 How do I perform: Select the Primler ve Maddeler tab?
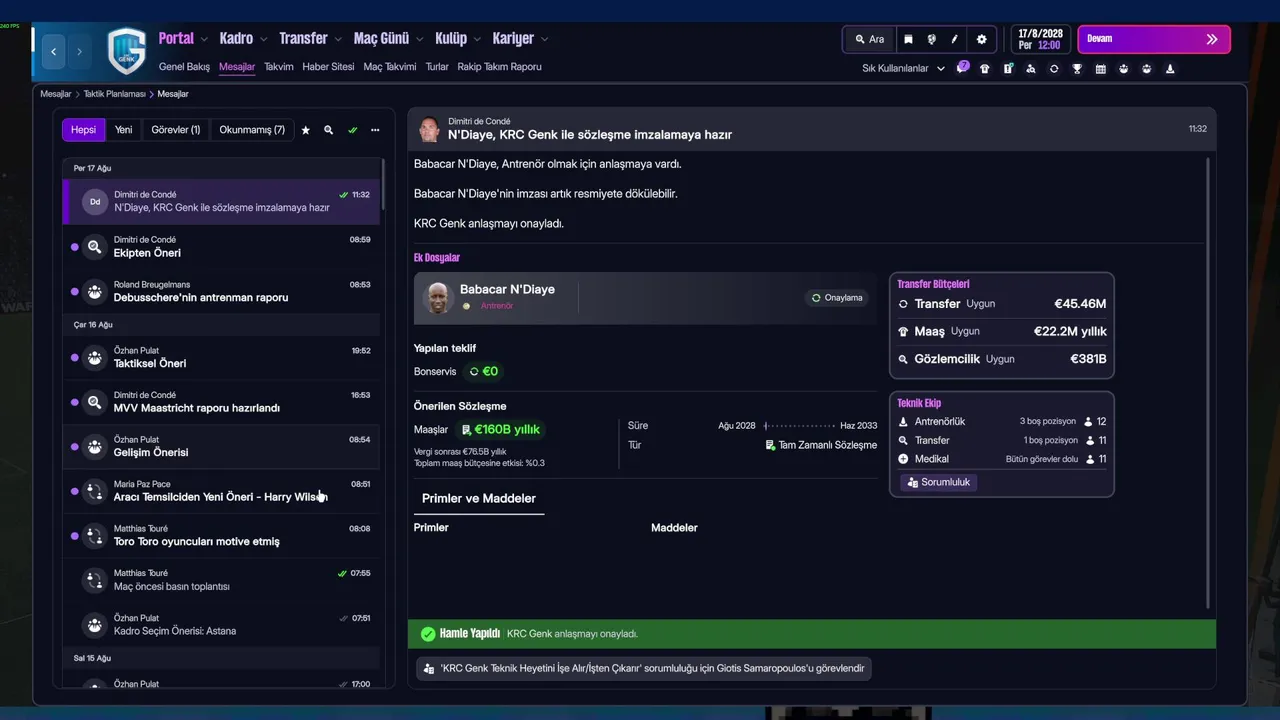(479, 498)
